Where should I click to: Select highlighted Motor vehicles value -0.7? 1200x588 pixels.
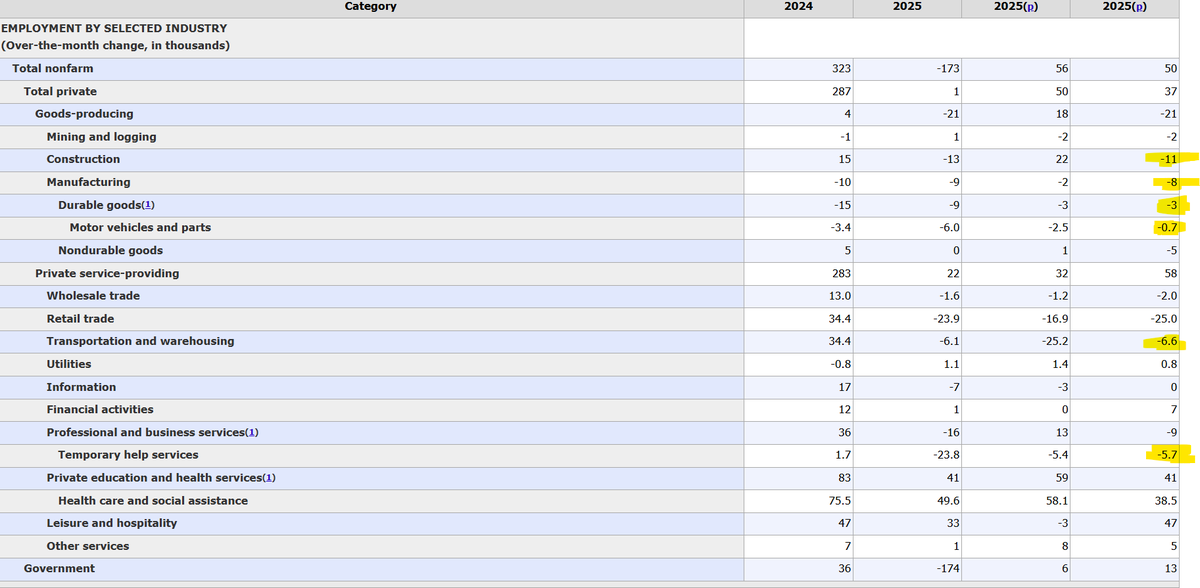pyautogui.click(x=1166, y=228)
